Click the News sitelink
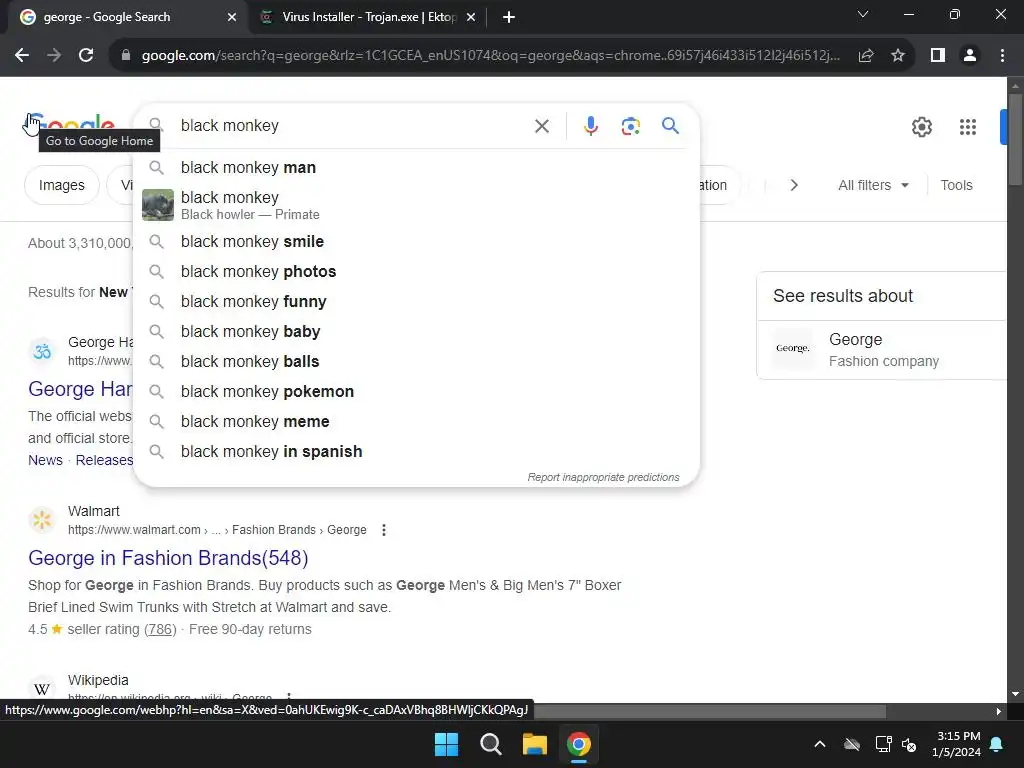 pos(45,460)
